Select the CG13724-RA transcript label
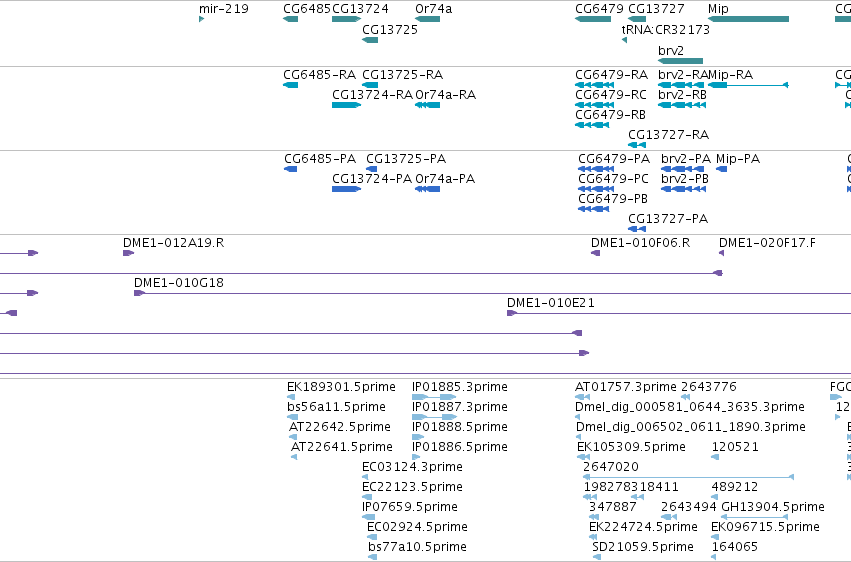 (372, 94)
